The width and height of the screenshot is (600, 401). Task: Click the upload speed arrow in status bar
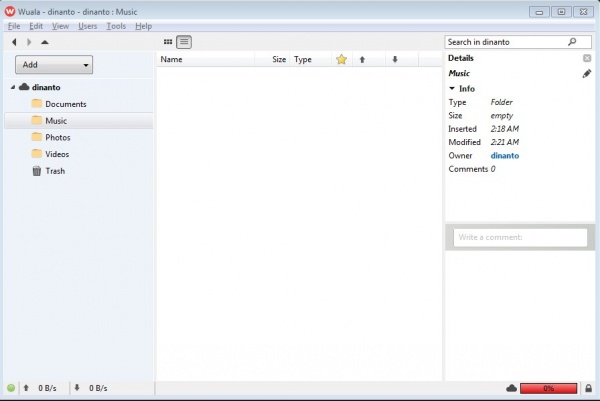pos(26,388)
